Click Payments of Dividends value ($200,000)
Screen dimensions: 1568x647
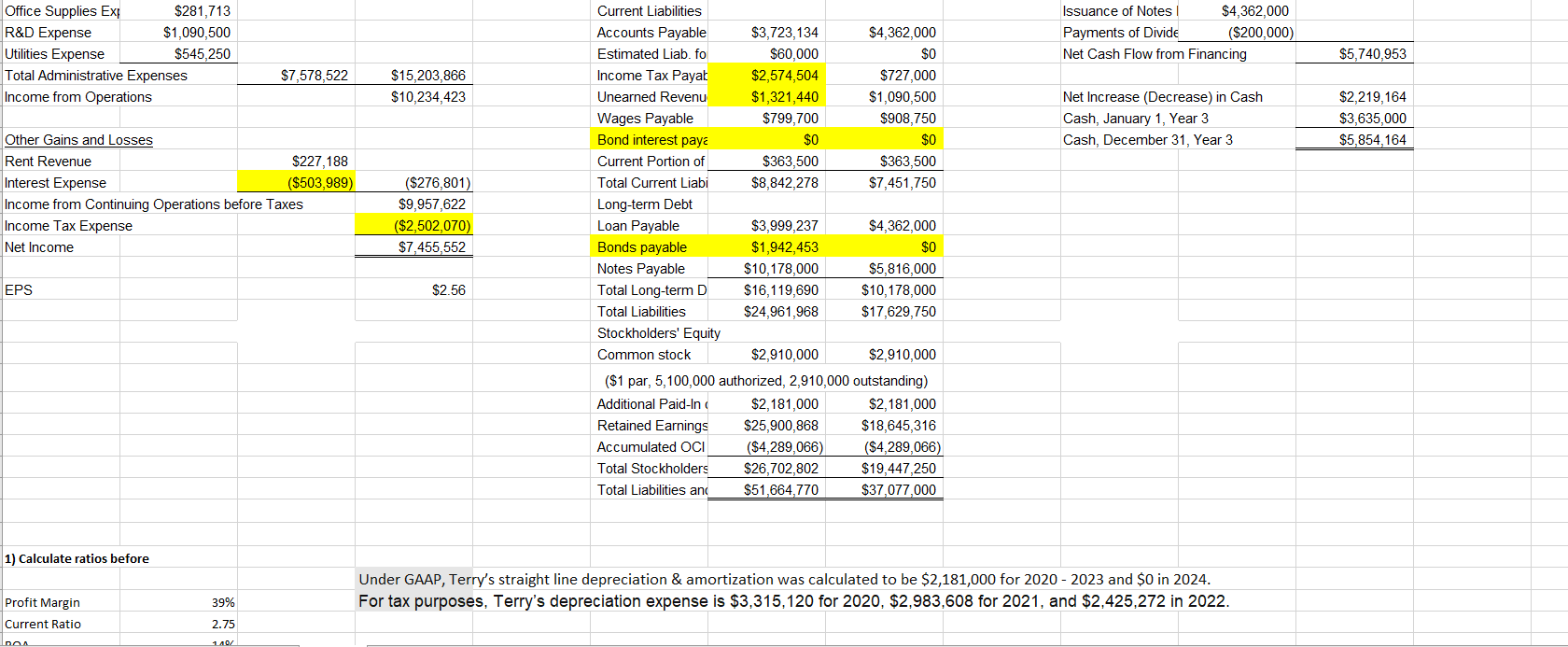pyautogui.click(x=1261, y=33)
